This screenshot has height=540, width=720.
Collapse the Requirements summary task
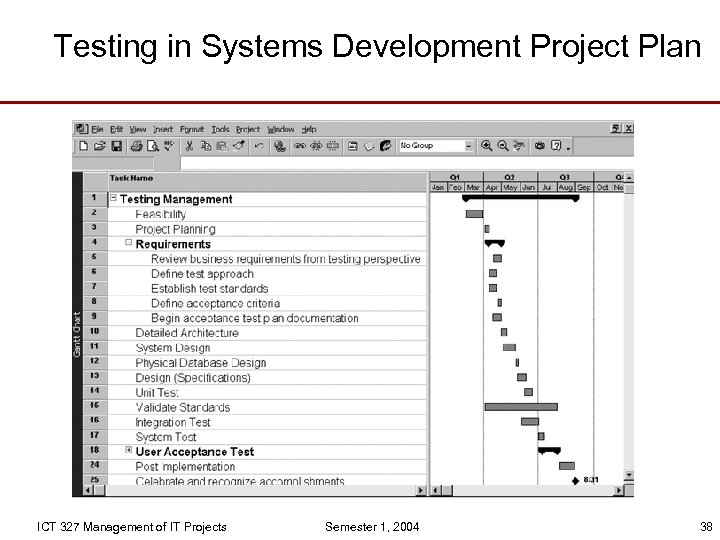[129, 242]
